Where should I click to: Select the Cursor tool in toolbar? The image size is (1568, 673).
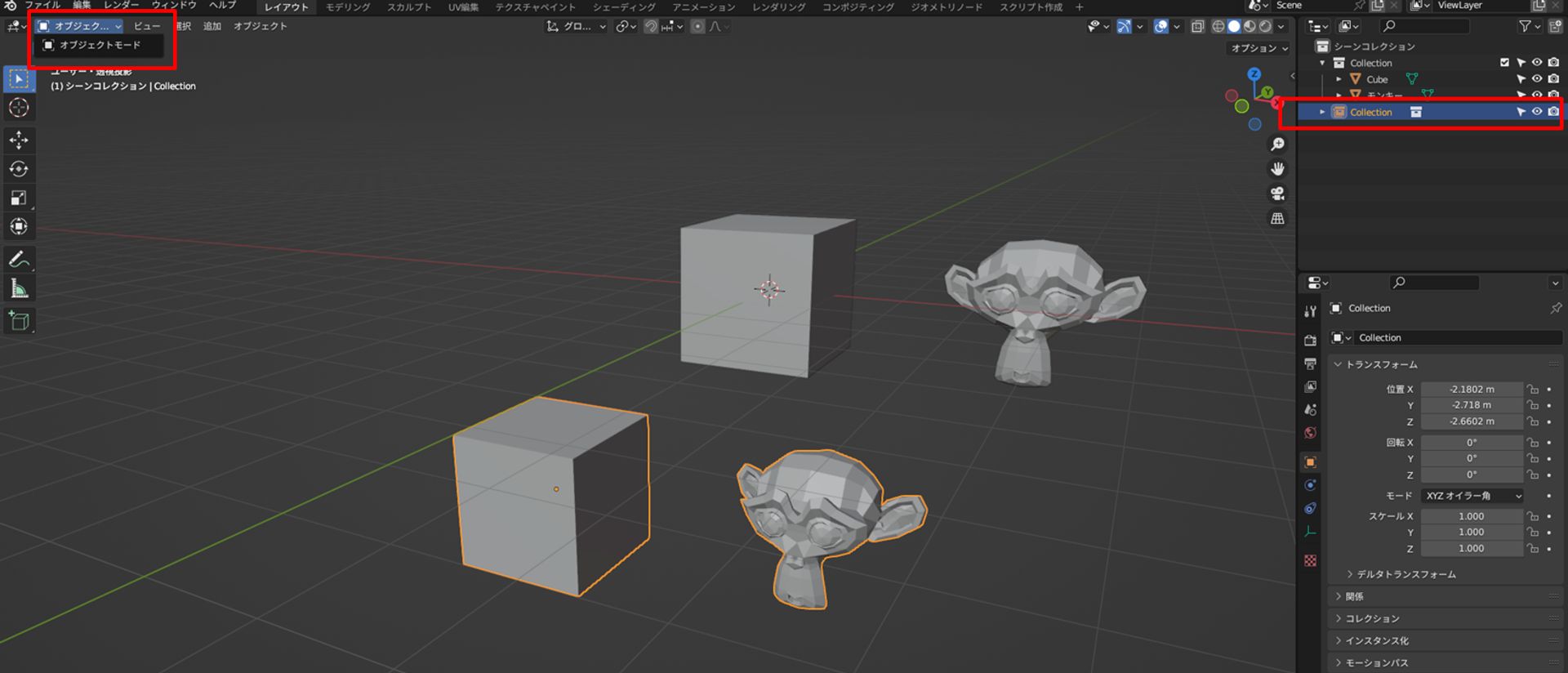(19, 108)
